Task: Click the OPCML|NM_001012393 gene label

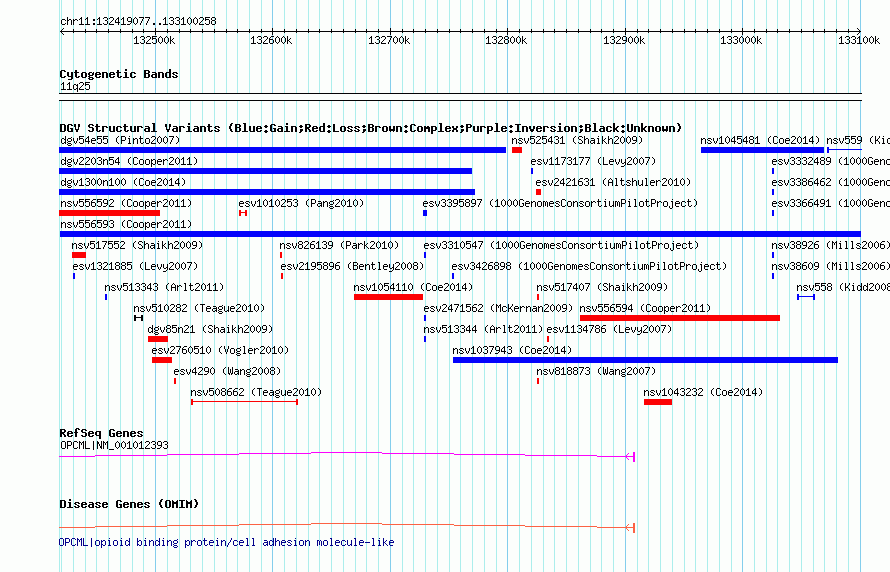Action: click(114, 445)
